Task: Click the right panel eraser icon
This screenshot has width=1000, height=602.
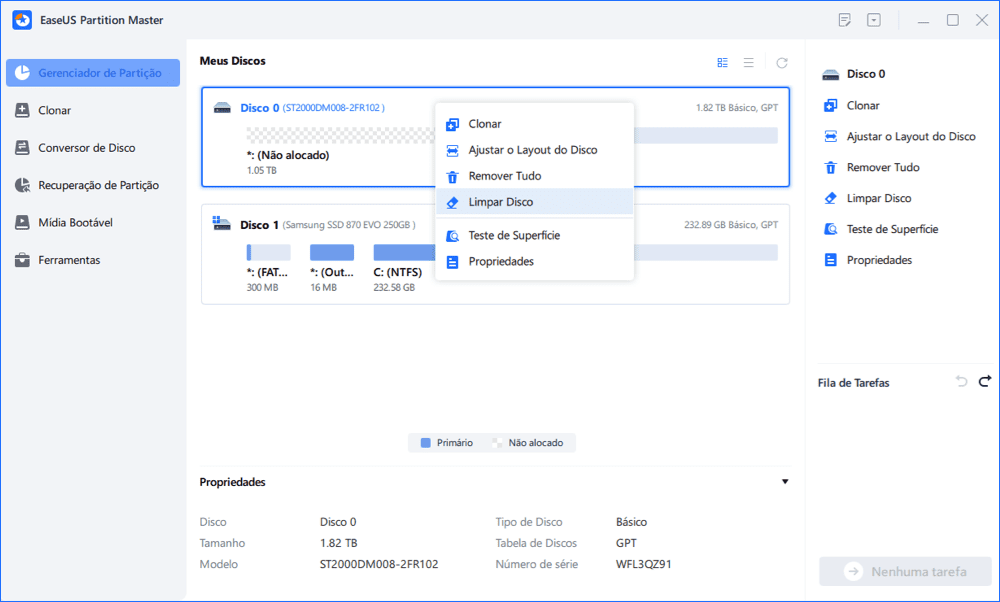Action: click(x=830, y=198)
